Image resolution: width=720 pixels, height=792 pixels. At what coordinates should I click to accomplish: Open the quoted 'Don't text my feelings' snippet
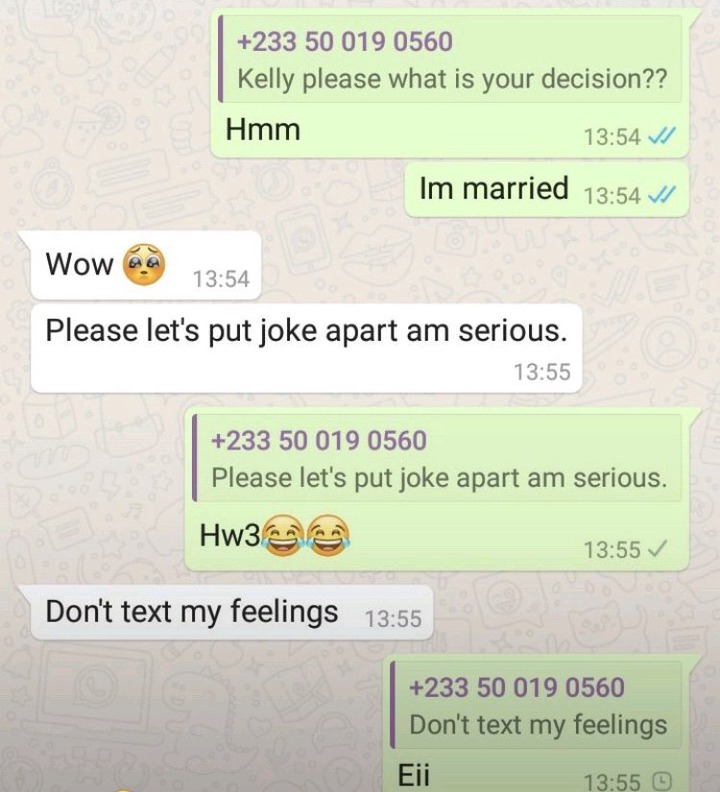click(x=536, y=705)
